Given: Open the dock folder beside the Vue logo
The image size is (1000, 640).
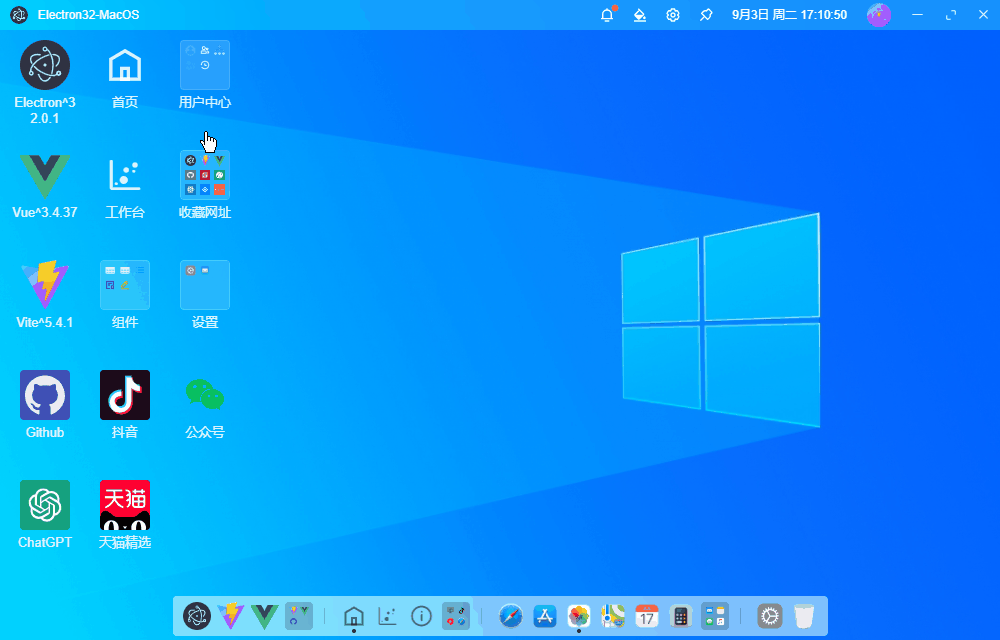Looking at the screenshot, I should pyautogui.click(x=298, y=616).
